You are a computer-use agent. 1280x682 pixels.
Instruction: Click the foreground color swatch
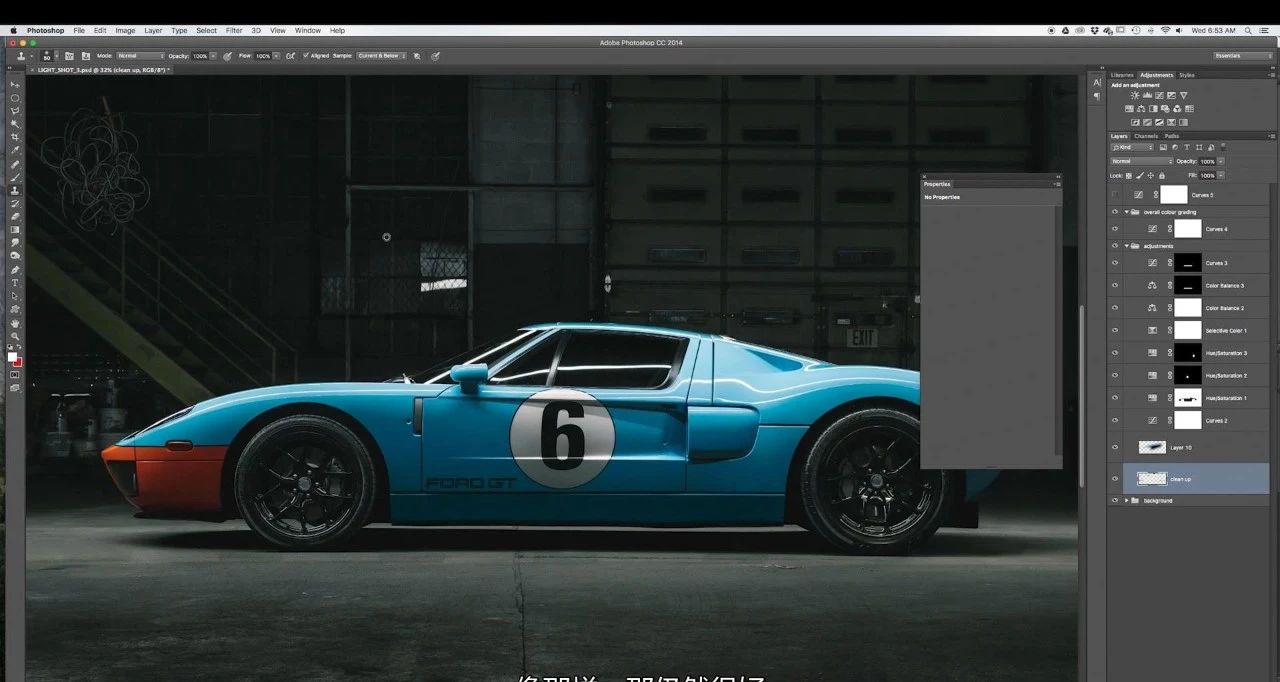pyautogui.click(x=12, y=357)
